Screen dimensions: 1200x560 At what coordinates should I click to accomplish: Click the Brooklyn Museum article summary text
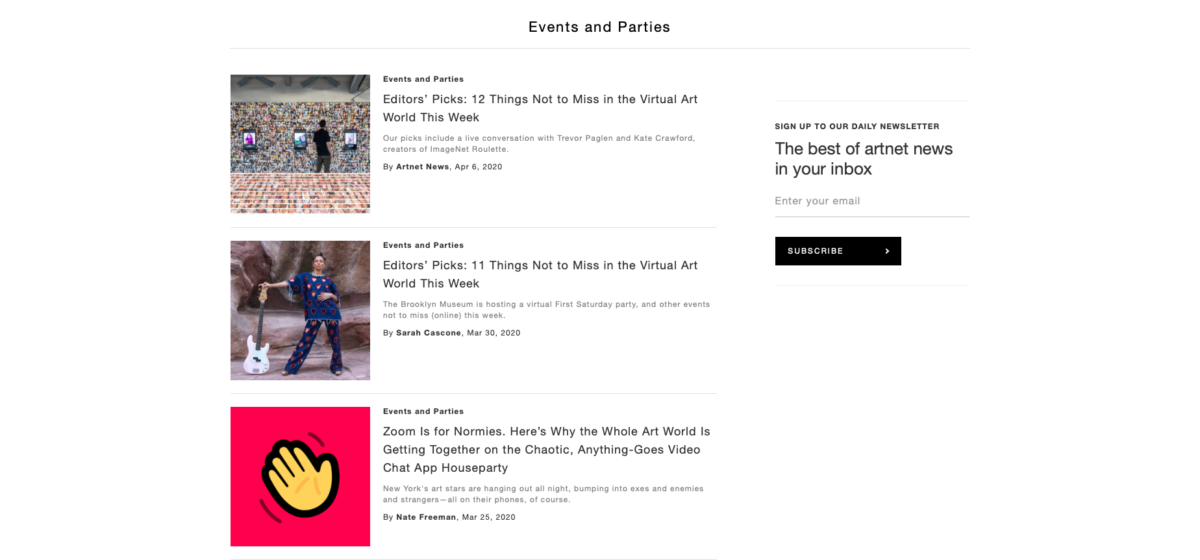pyautogui.click(x=546, y=309)
